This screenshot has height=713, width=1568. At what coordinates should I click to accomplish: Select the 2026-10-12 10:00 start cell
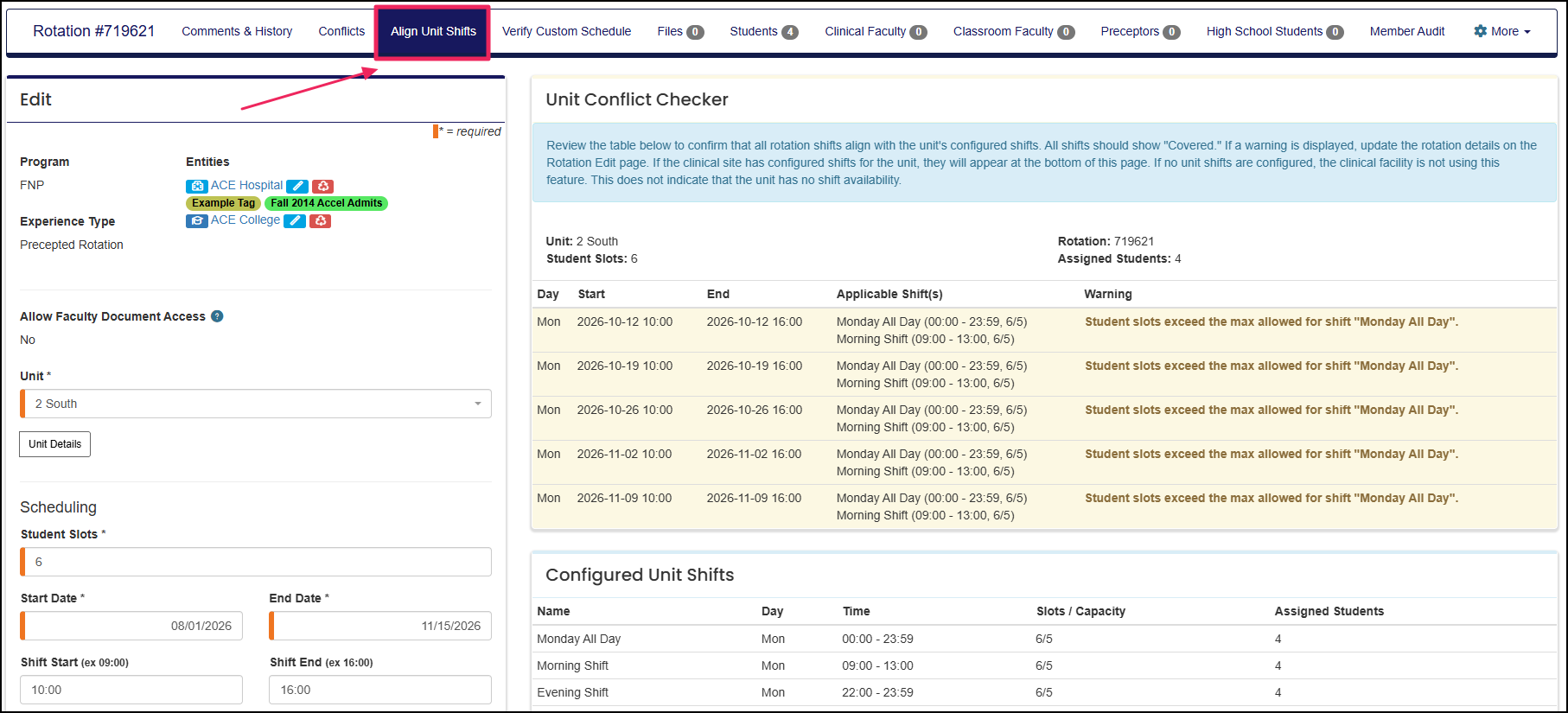click(x=625, y=321)
